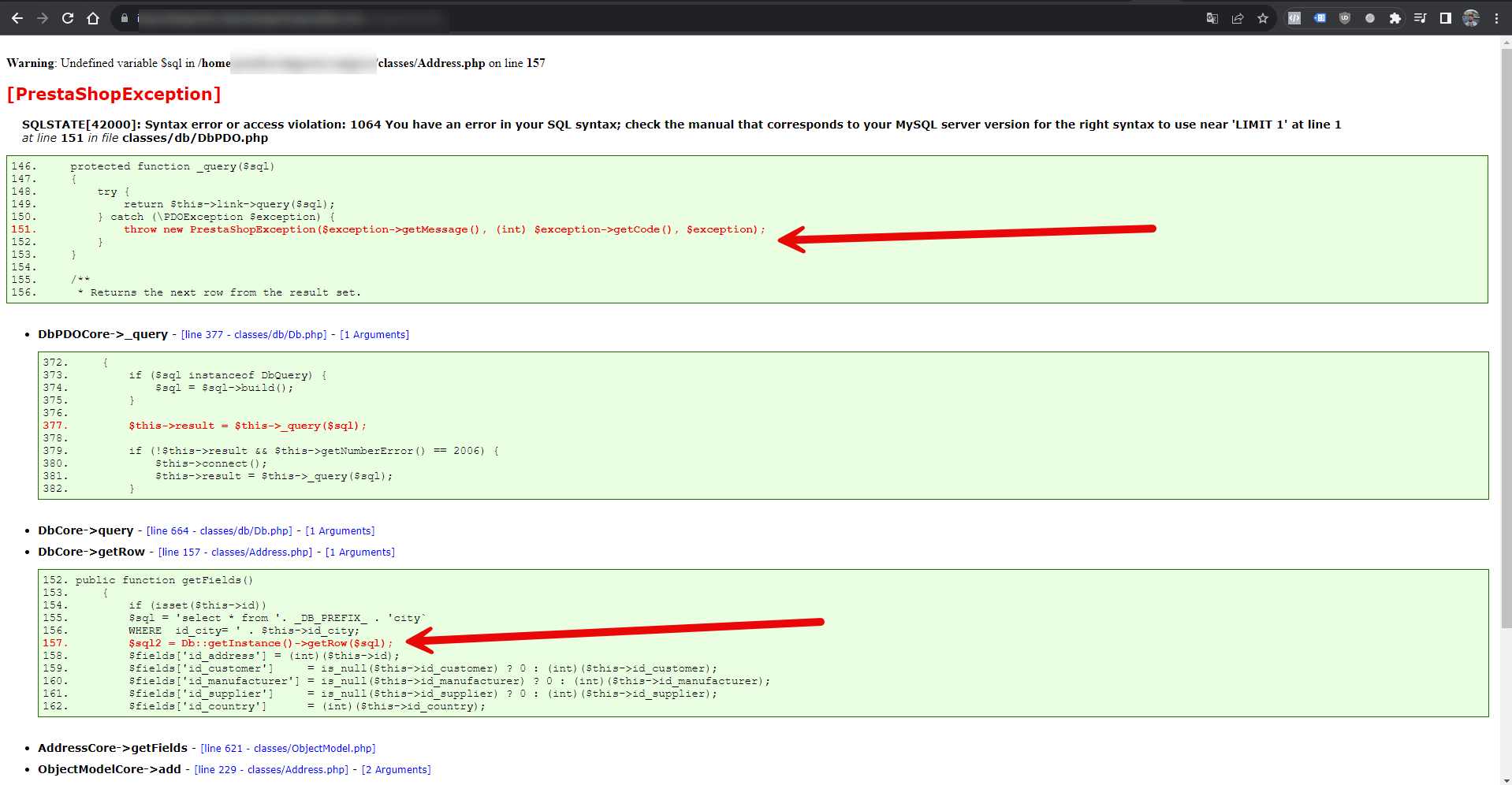This screenshot has width=1512, height=785.
Task: Open the uBlock Origin shield extension
Action: click(x=1345, y=18)
